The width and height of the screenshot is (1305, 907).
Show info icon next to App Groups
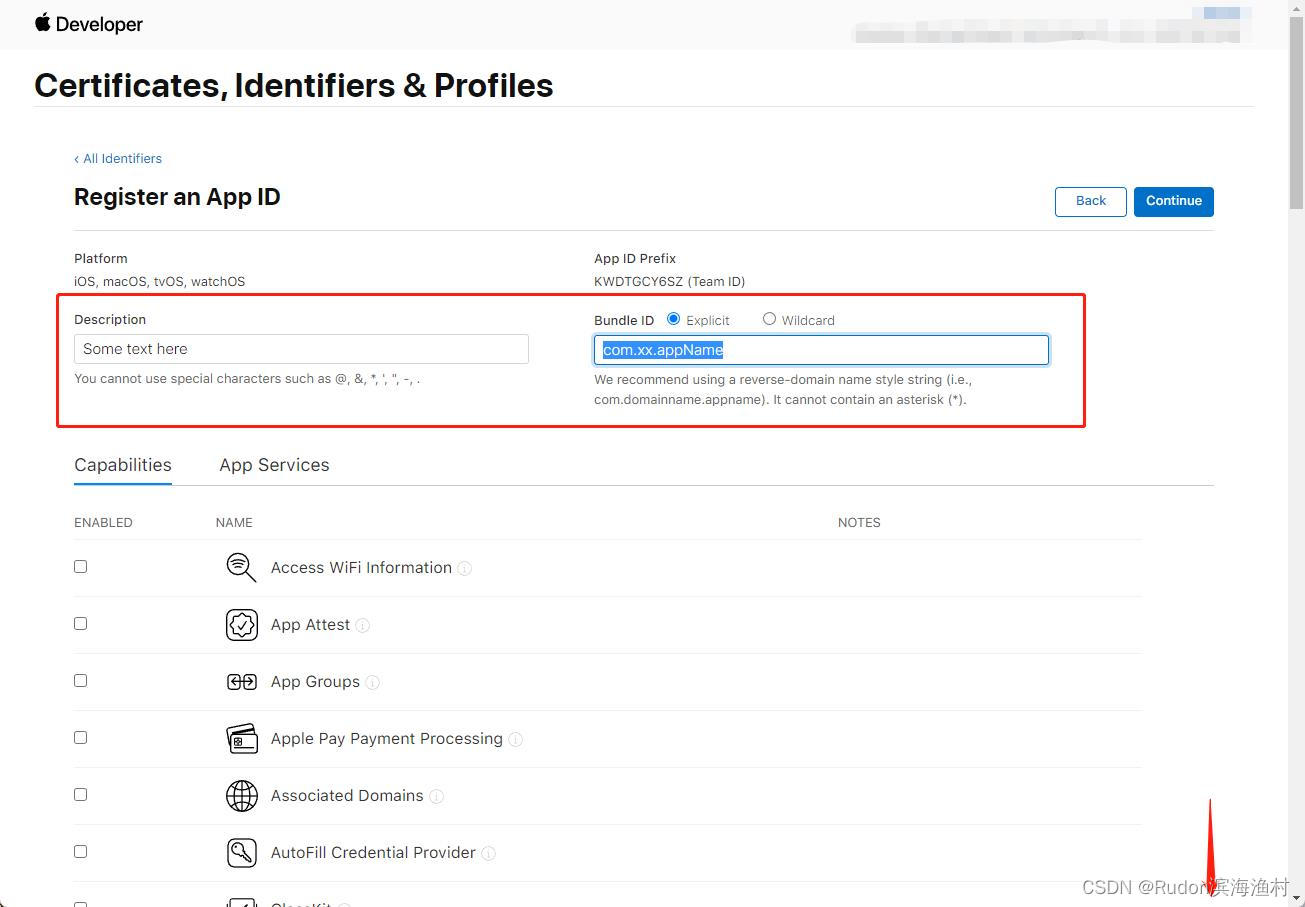[373, 682]
